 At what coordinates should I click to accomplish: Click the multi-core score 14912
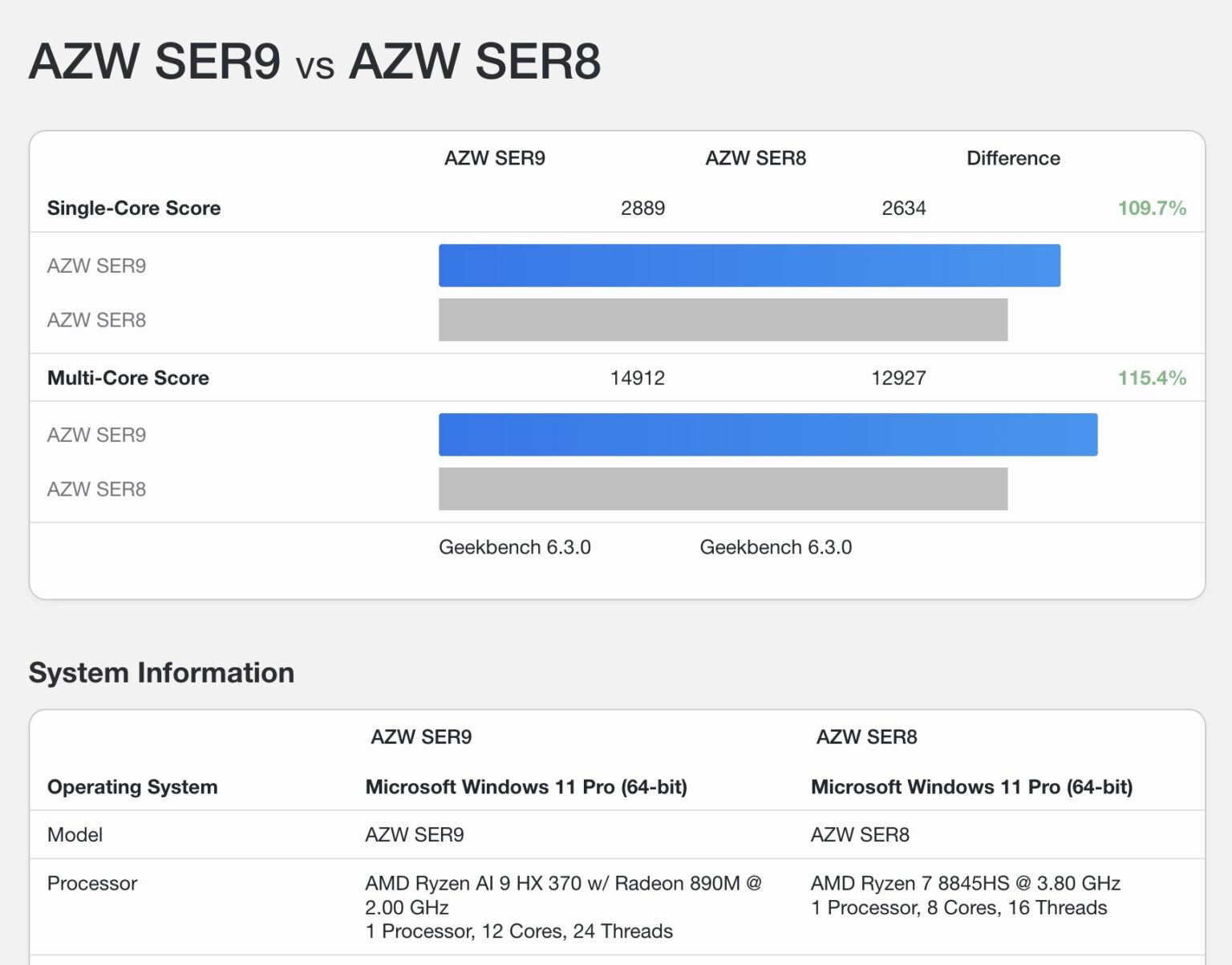tap(638, 377)
